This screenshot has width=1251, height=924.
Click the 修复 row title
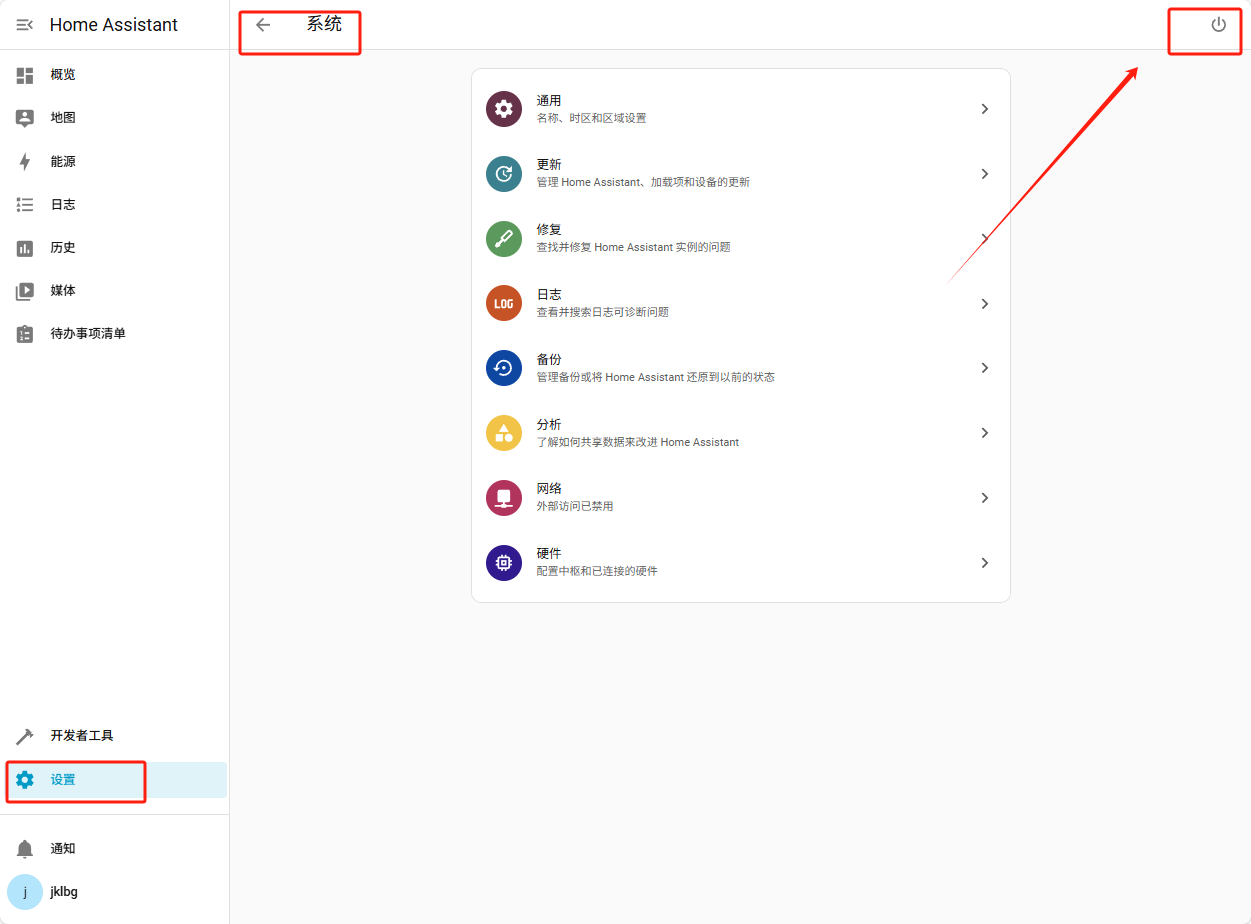tap(549, 230)
